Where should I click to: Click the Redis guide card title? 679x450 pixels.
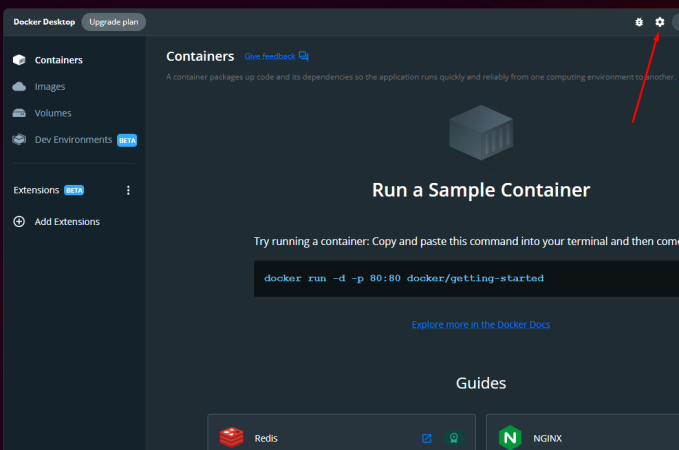pyautogui.click(x=266, y=438)
